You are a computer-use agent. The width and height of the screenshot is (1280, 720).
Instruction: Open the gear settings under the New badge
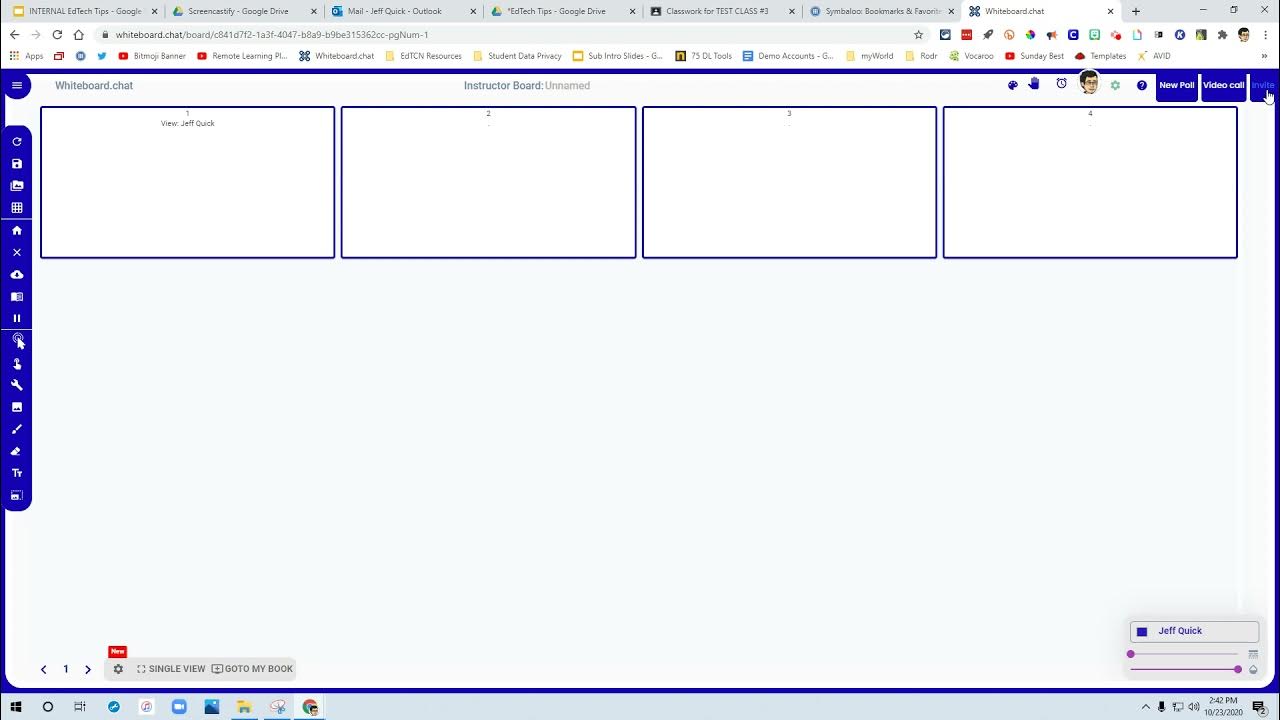(x=118, y=669)
